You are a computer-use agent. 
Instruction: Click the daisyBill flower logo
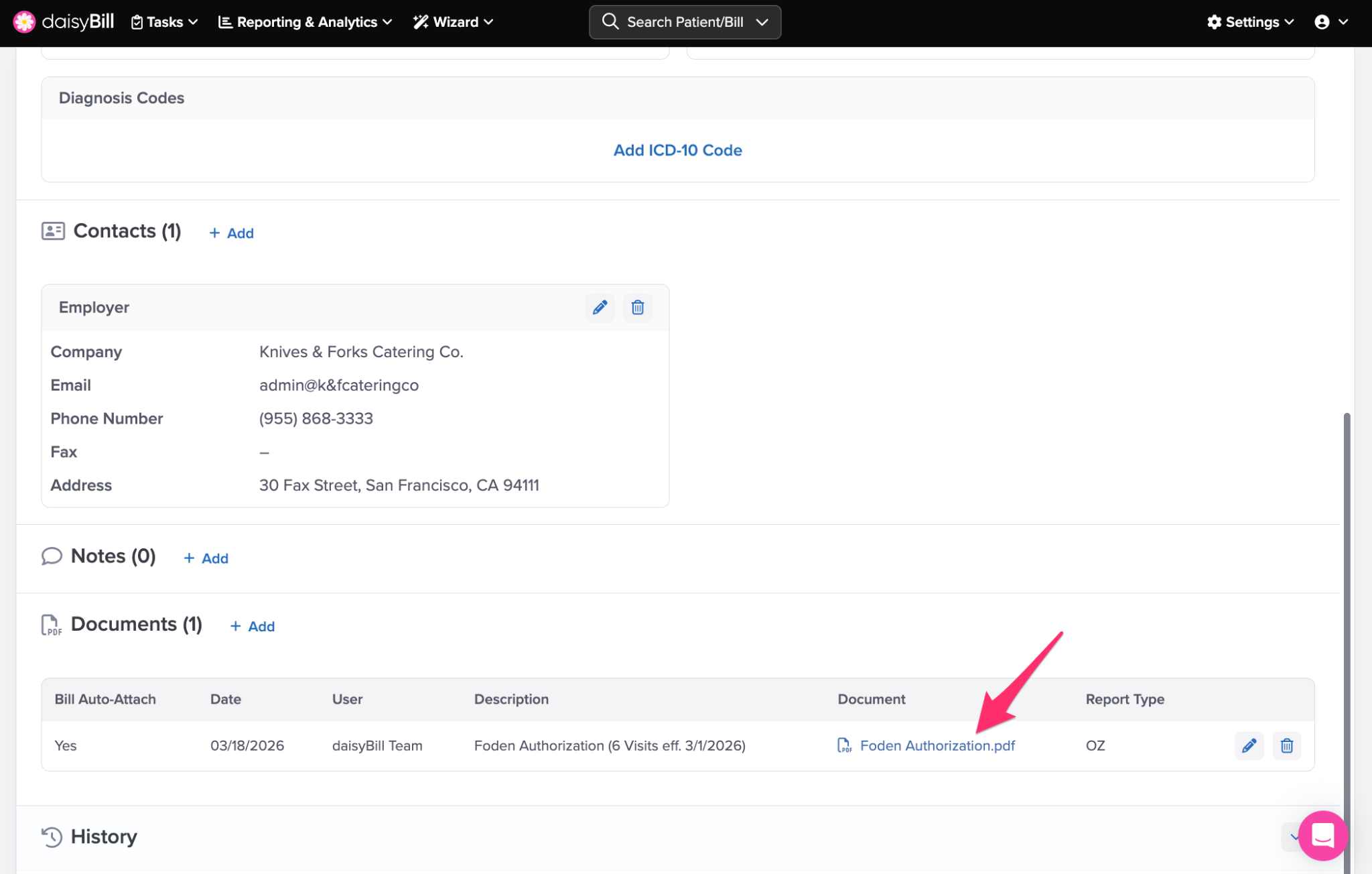pyautogui.click(x=24, y=21)
